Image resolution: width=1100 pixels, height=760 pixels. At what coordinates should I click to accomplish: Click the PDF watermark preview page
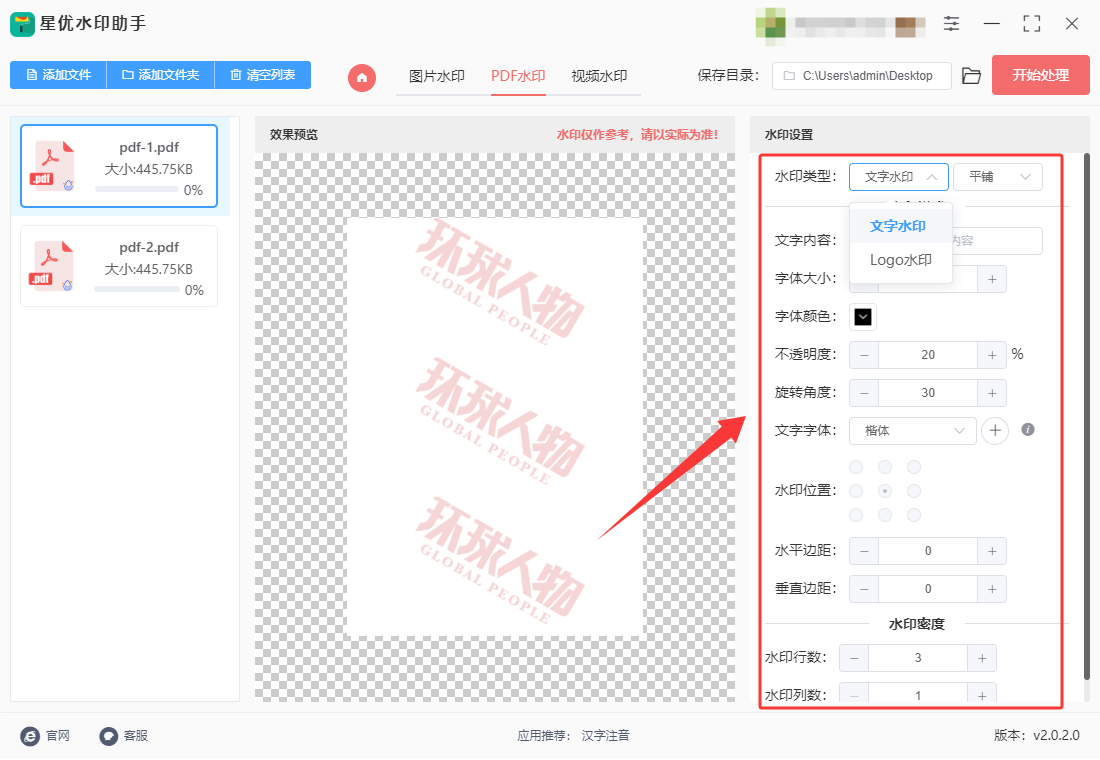click(495, 427)
